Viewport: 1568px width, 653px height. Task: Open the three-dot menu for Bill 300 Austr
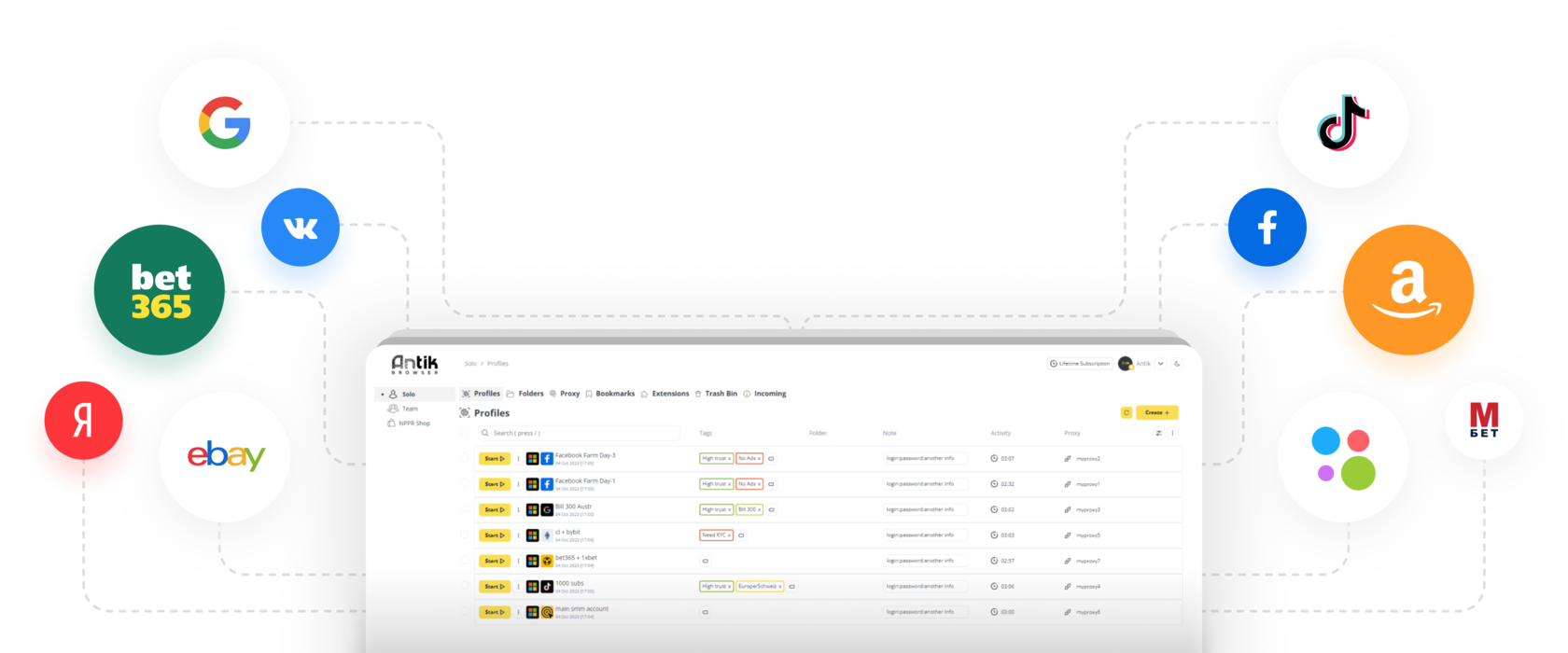519,510
